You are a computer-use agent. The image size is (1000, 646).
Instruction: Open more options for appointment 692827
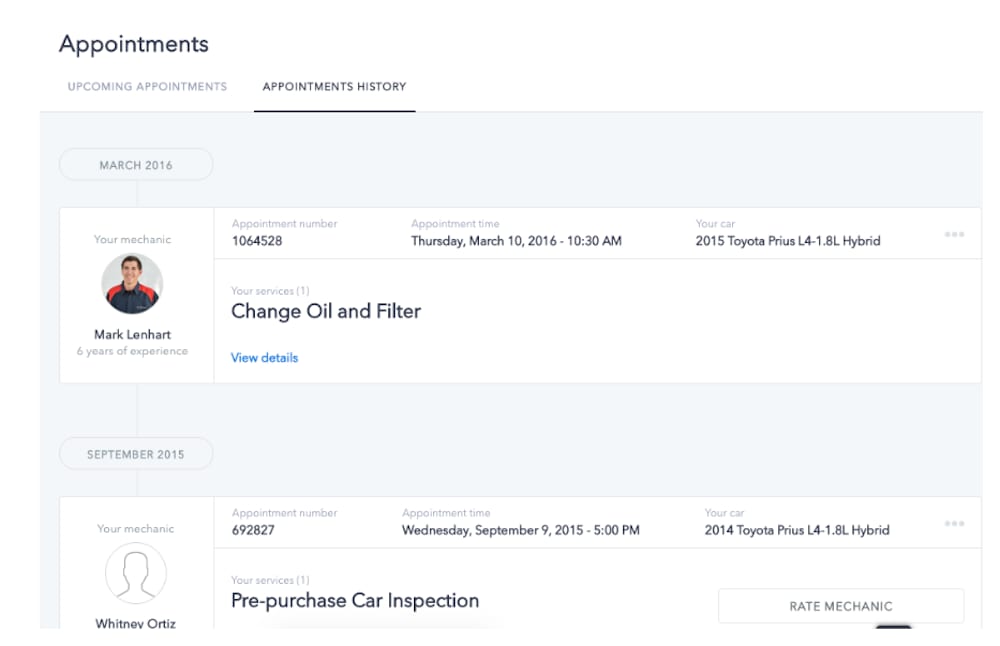coord(954,524)
